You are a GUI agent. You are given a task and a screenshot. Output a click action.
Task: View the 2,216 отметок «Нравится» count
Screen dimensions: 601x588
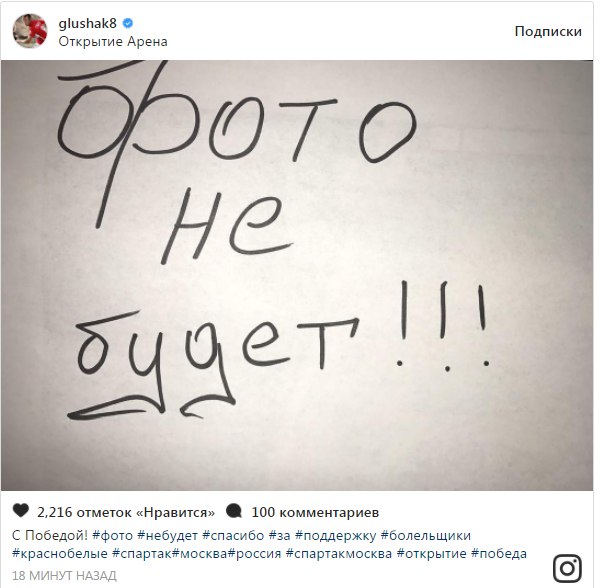pos(126,512)
